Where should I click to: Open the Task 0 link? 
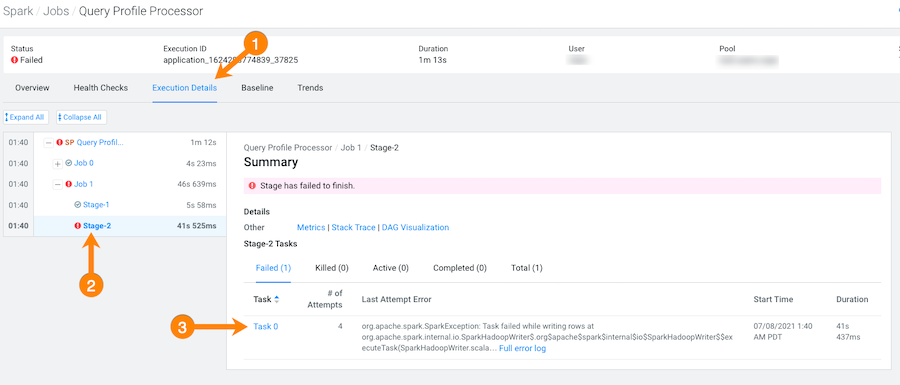click(266, 326)
